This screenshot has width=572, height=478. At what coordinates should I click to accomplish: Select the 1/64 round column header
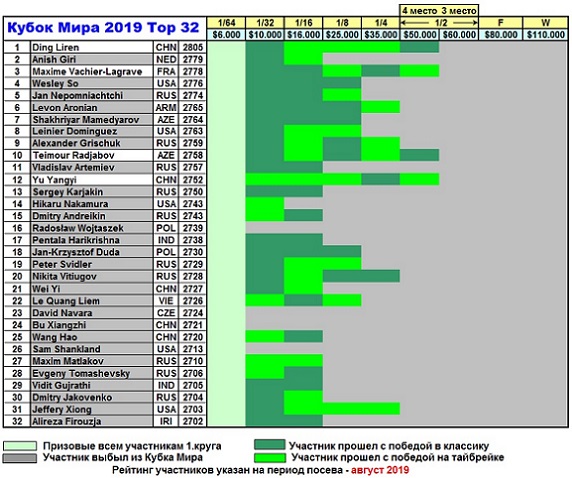(226, 23)
